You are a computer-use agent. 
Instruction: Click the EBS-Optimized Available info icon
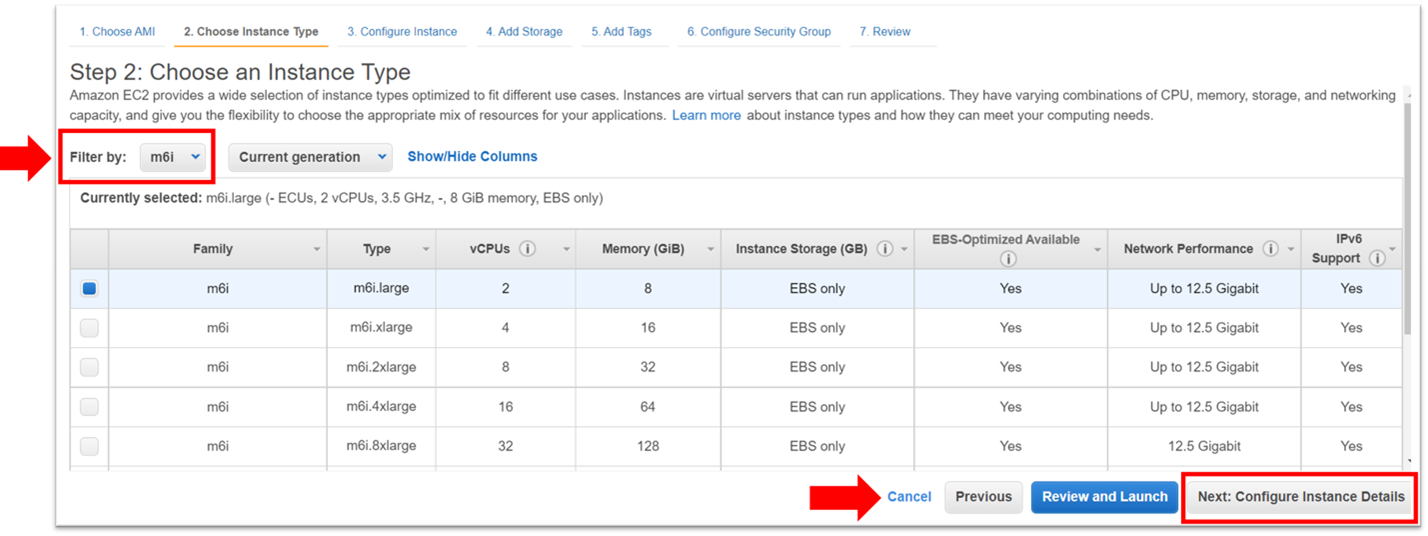[x=1008, y=259]
